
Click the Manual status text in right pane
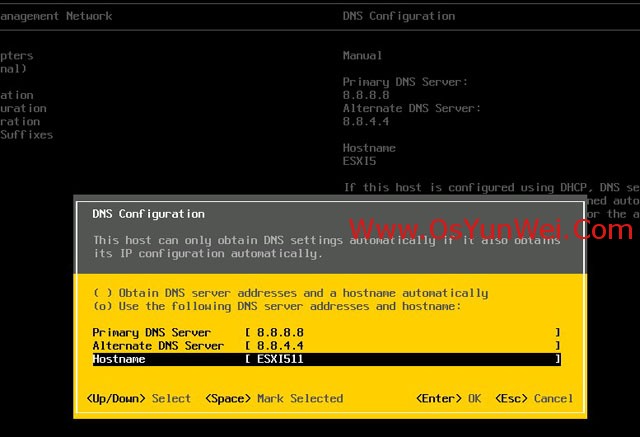[362, 56]
